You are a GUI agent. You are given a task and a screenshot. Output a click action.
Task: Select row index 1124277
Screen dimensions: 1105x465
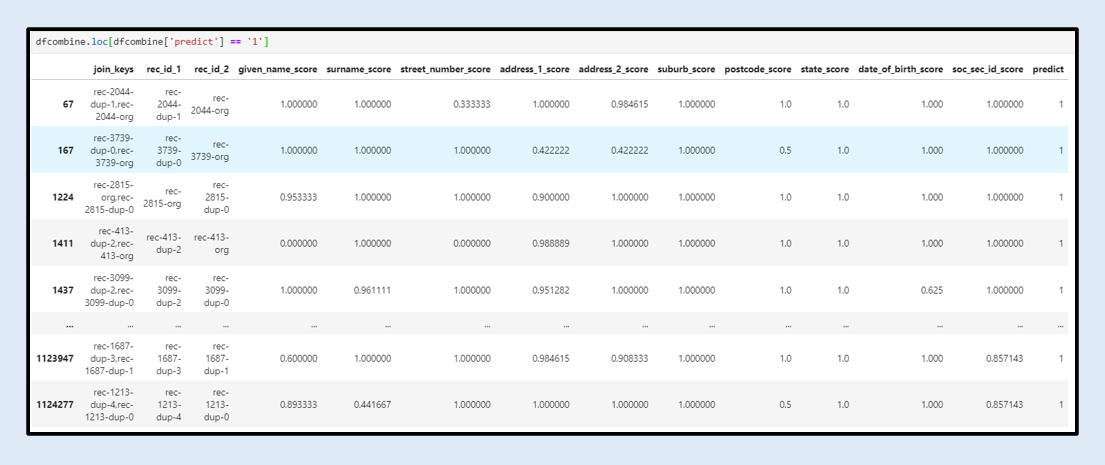(55, 404)
